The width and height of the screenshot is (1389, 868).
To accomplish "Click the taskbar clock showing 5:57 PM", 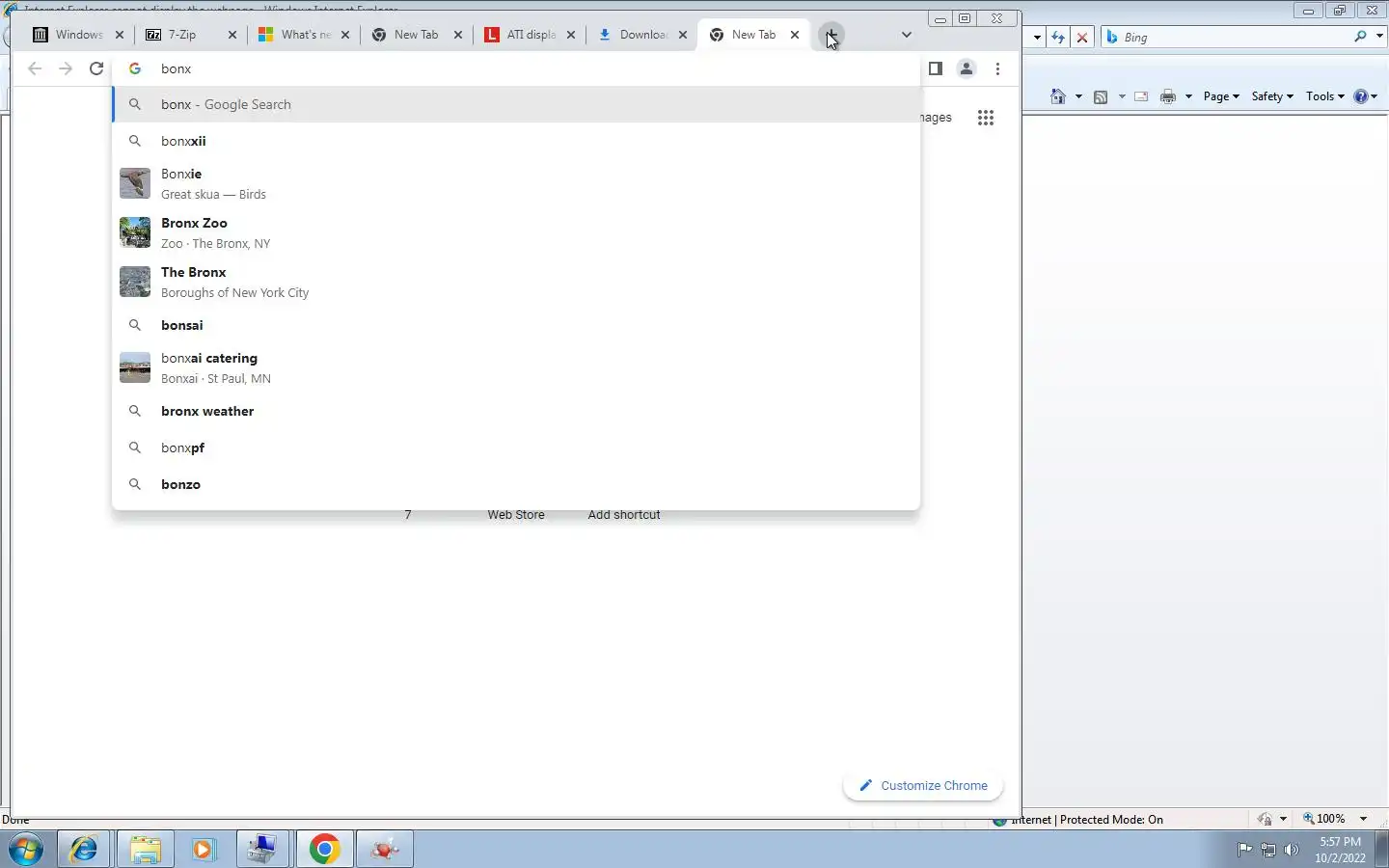I will pos(1340,850).
